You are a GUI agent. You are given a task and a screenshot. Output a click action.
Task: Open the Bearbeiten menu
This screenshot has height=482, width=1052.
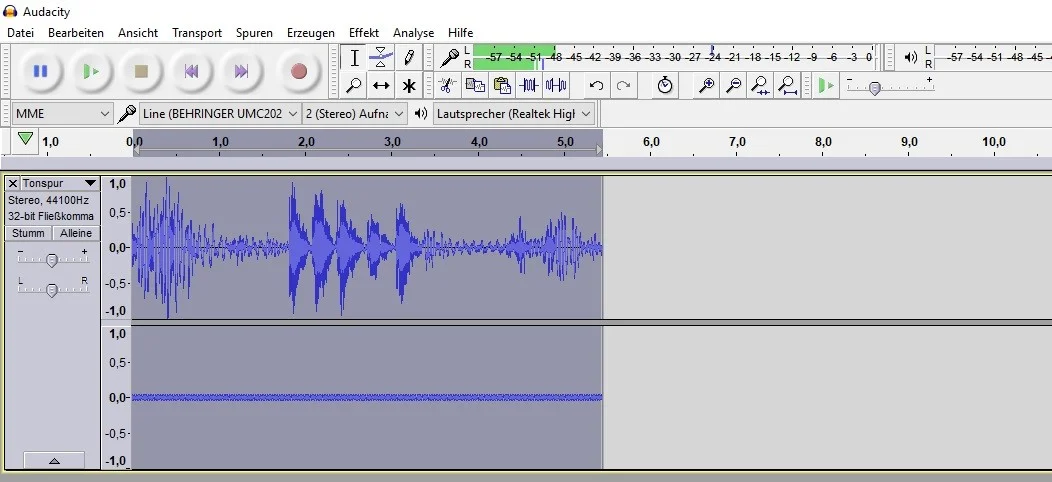pyautogui.click(x=76, y=32)
